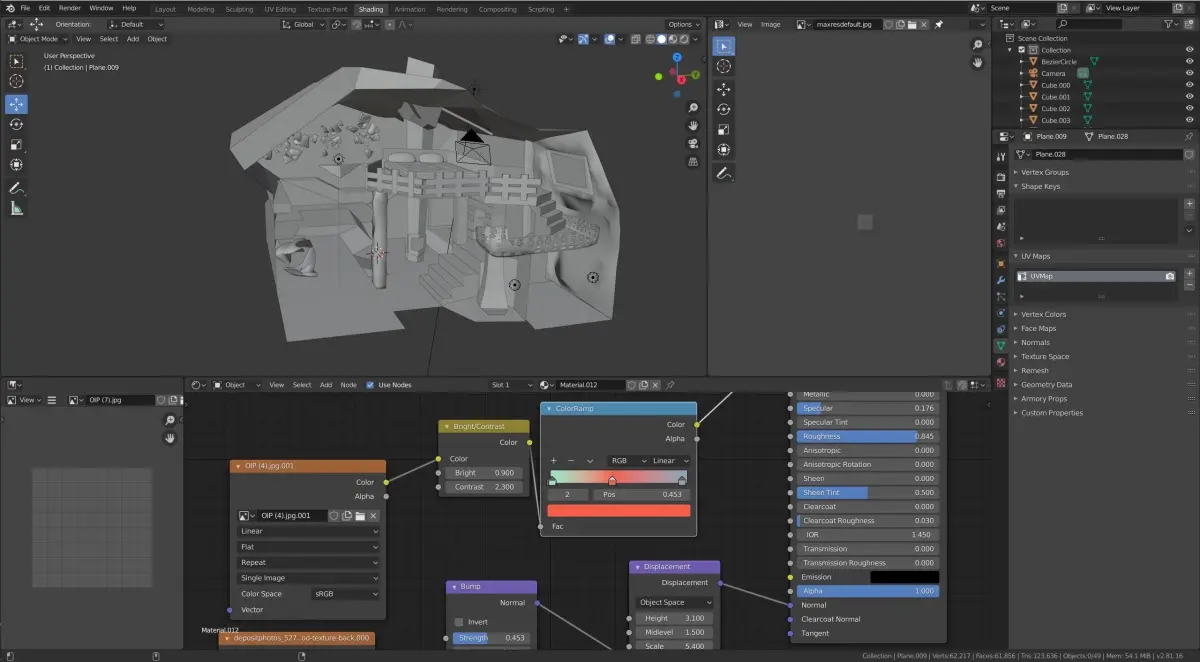Click the ColorRamp red color swatch
Viewport: 1200px width, 662px height.
coord(618,511)
